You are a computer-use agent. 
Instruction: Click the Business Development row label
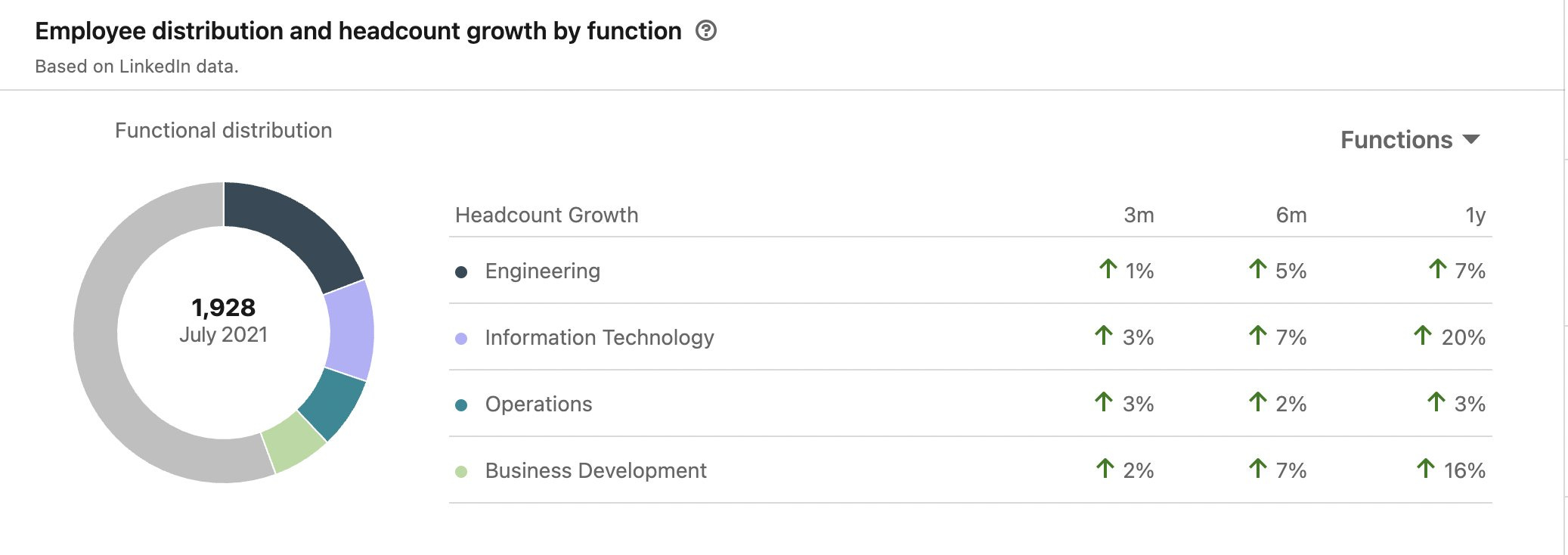(x=596, y=471)
